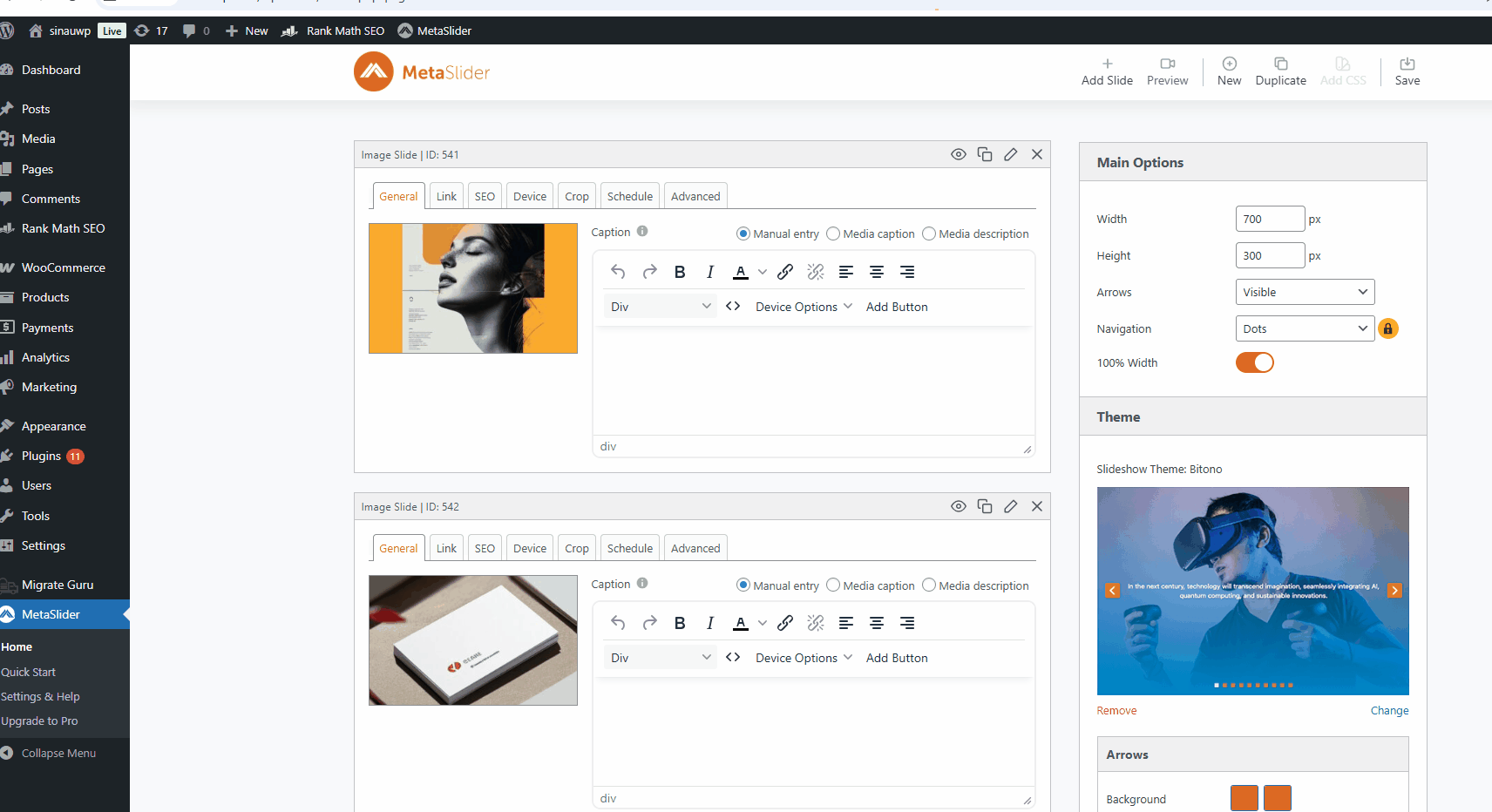The image size is (1492, 812).
Task: Open the pencil edit icon on slide 541
Action: (x=1011, y=154)
